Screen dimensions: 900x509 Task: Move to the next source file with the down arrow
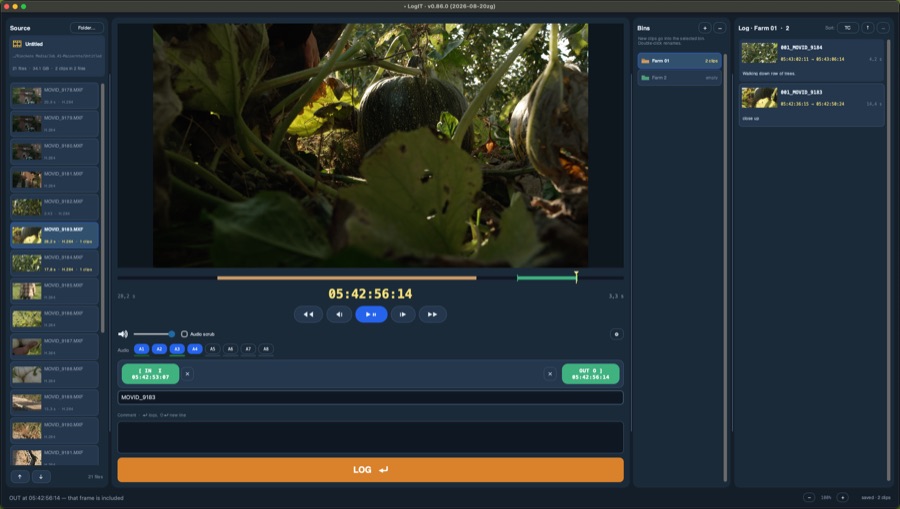click(41, 477)
